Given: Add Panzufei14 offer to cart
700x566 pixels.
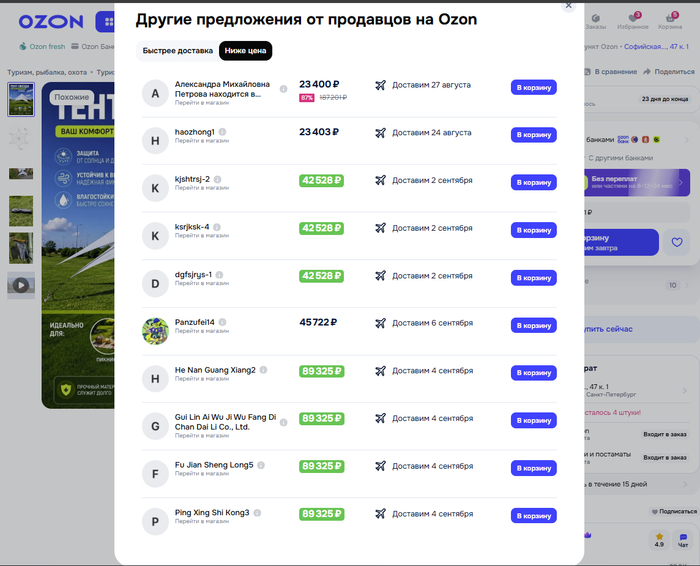Looking at the screenshot, I should (x=533, y=325).
